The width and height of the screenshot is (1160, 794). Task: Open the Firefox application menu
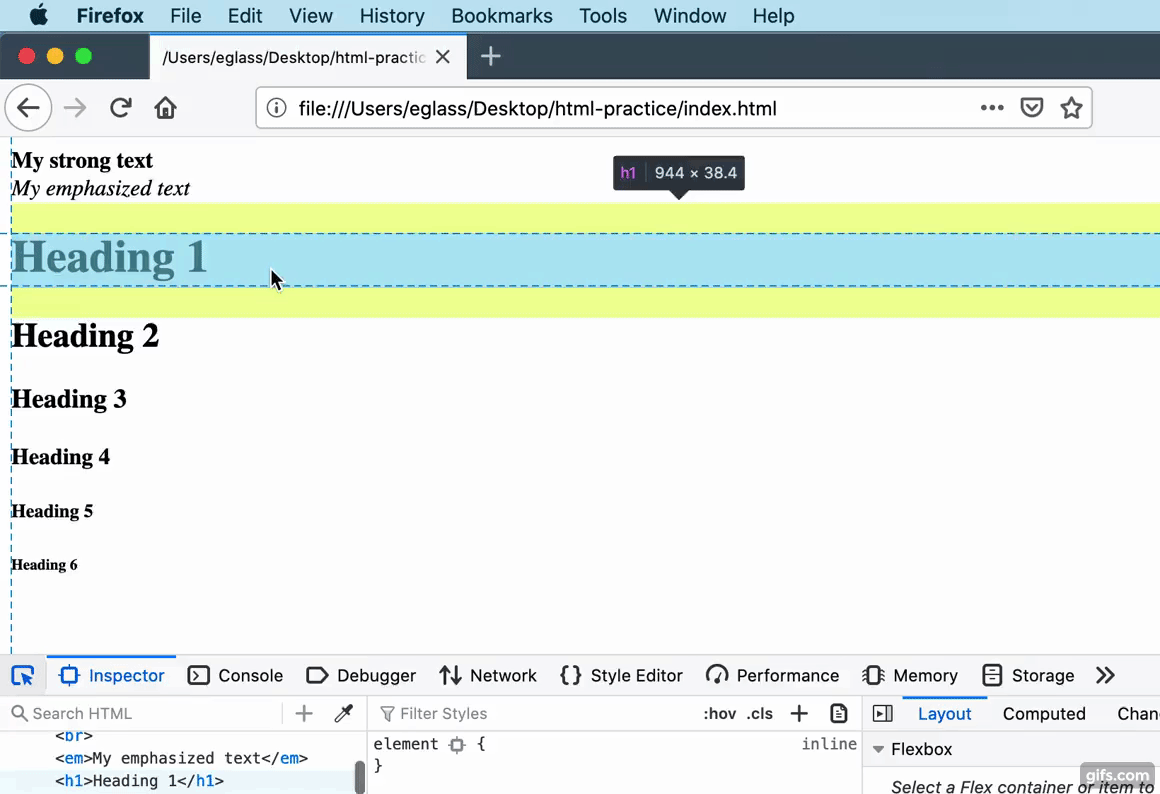pyautogui.click(x=109, y=16)
